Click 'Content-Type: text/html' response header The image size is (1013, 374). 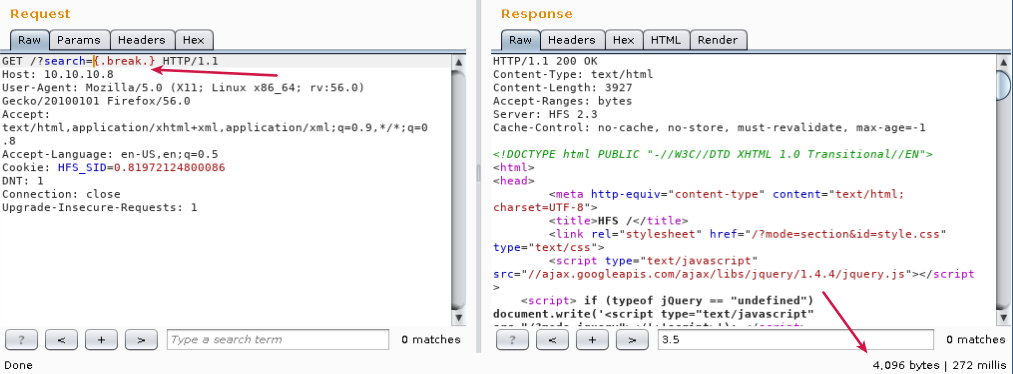tap(573, 74)
